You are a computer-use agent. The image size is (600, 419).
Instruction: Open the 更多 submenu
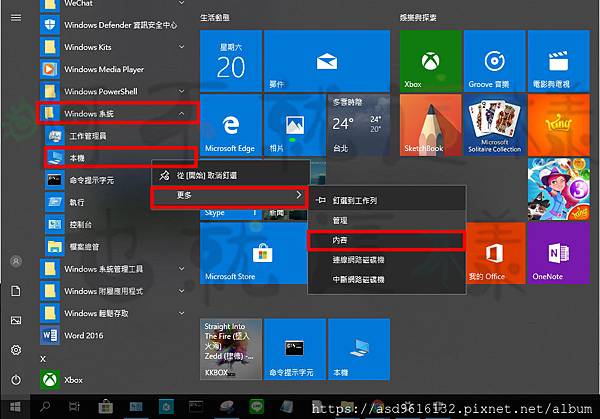[x=231, y=196]
